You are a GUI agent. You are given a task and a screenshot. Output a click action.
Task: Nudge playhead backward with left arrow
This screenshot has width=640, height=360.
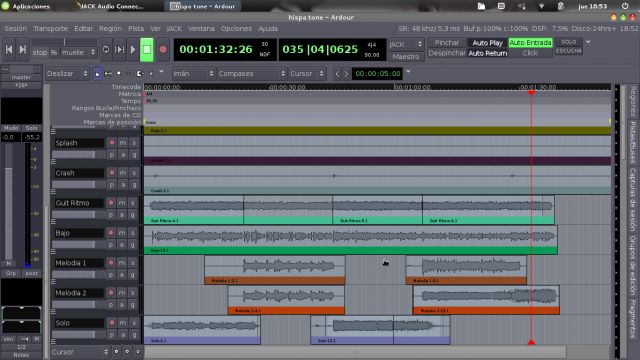(337, 74)
